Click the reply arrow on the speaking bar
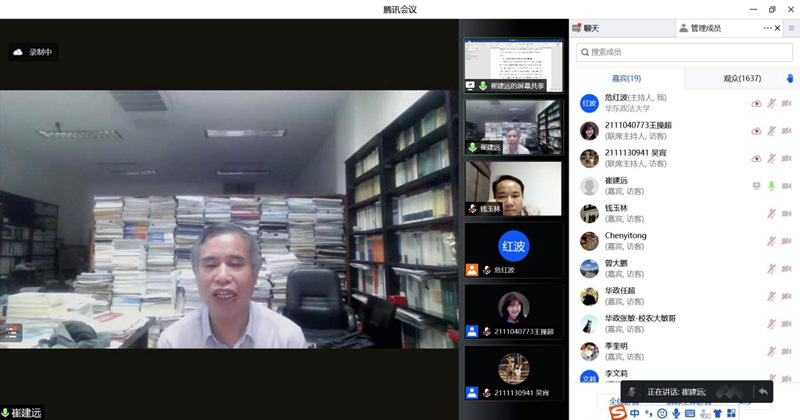Viewport: 800px width, 420px height. coord(764,391)
